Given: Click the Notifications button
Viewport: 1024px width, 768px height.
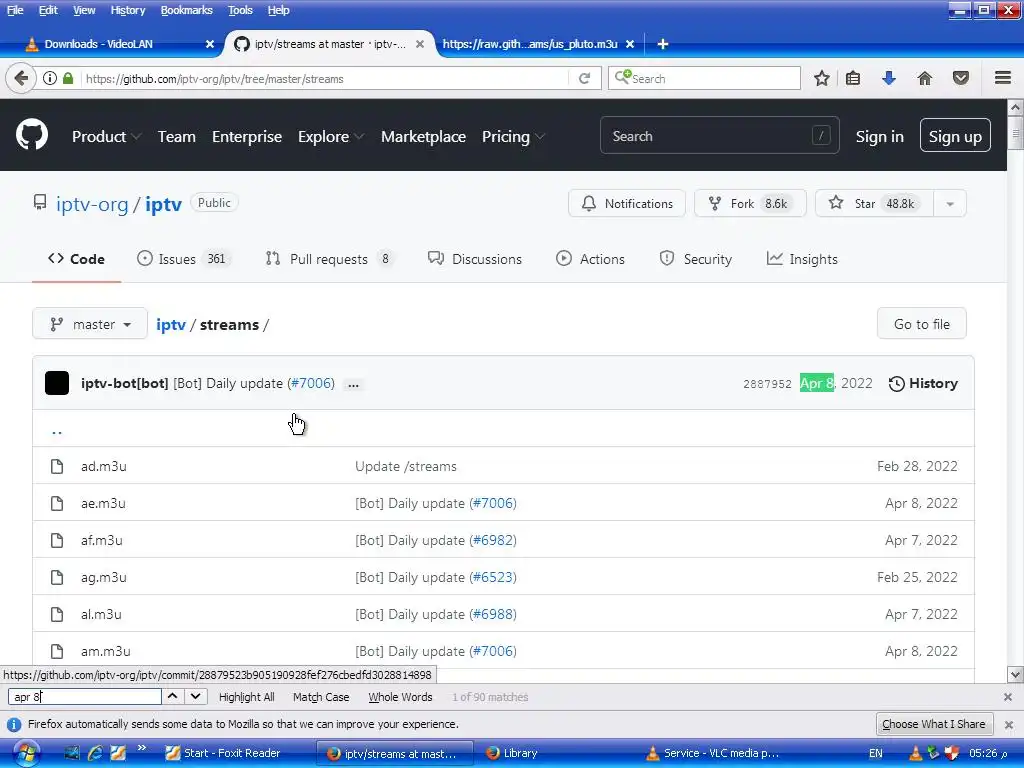Looking at the screenshot, I should click(x=626, y=204).
